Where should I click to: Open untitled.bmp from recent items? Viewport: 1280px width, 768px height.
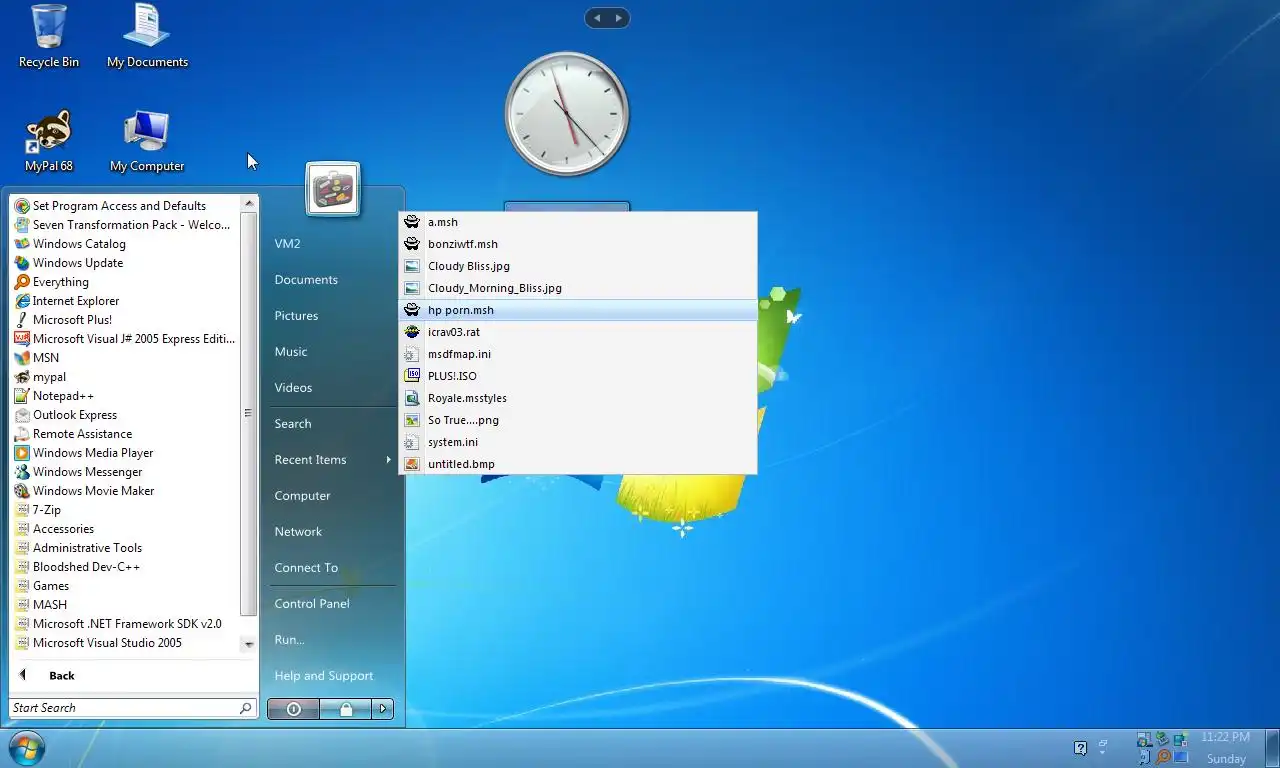click(578, 464)
